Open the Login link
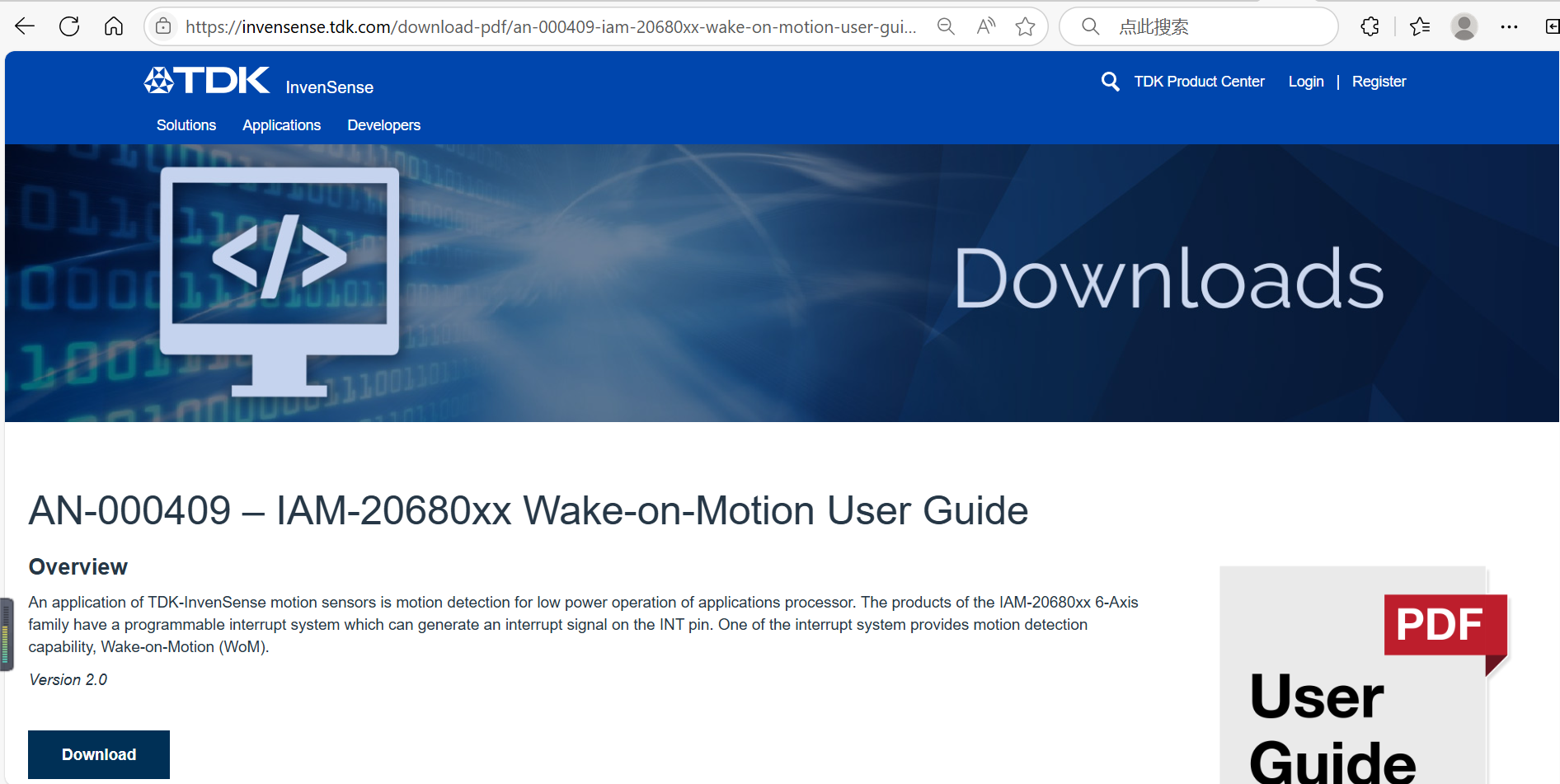 click(1306, 82)
